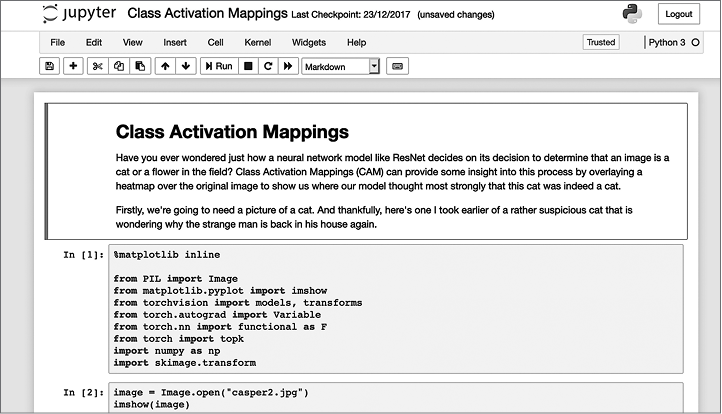Move selected cell up arrow
The height and width of the screenshot is (414, 722).
[165, 66]
